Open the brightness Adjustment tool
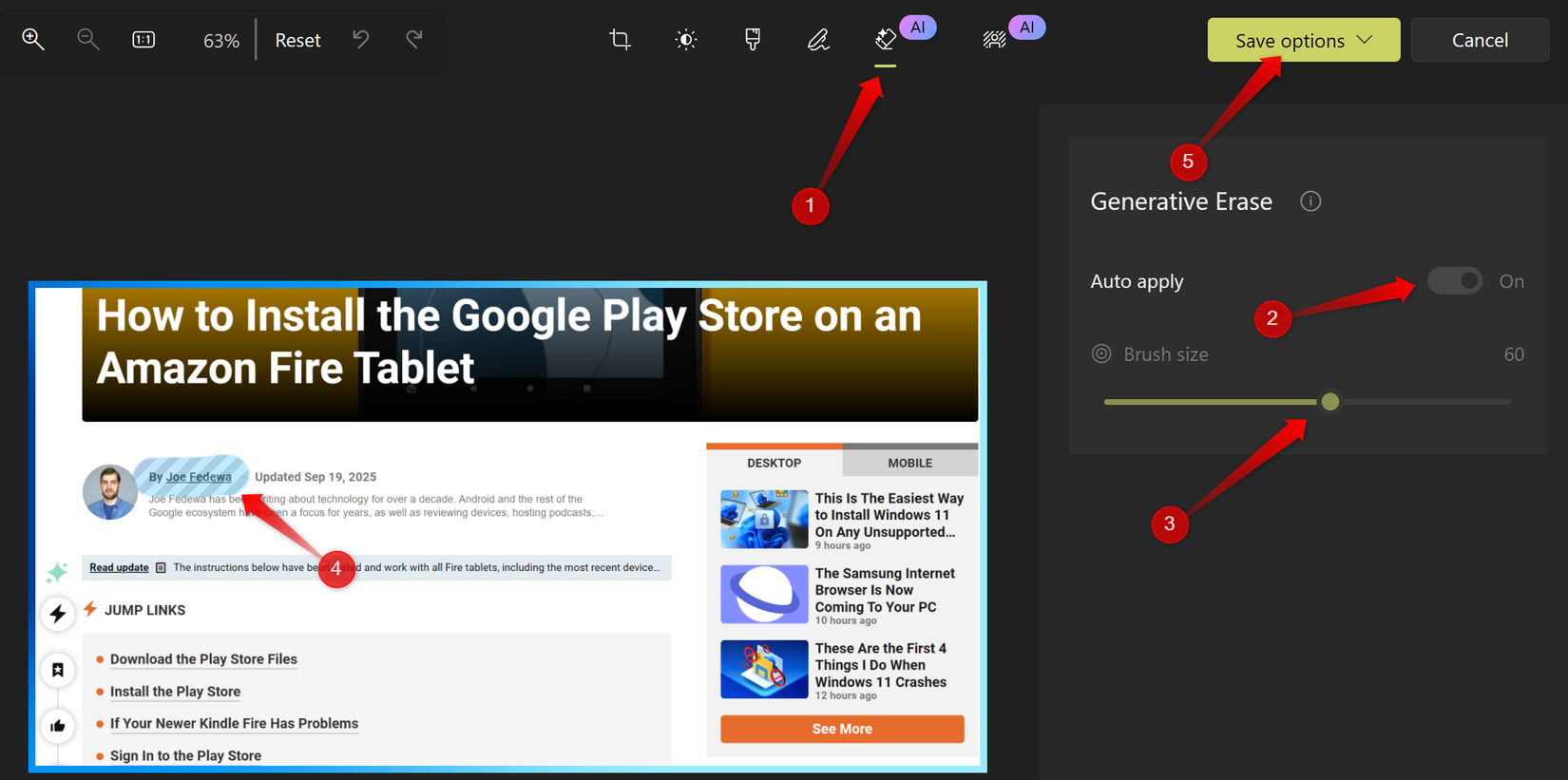1568x780 pixels. [x=686, y=40]
